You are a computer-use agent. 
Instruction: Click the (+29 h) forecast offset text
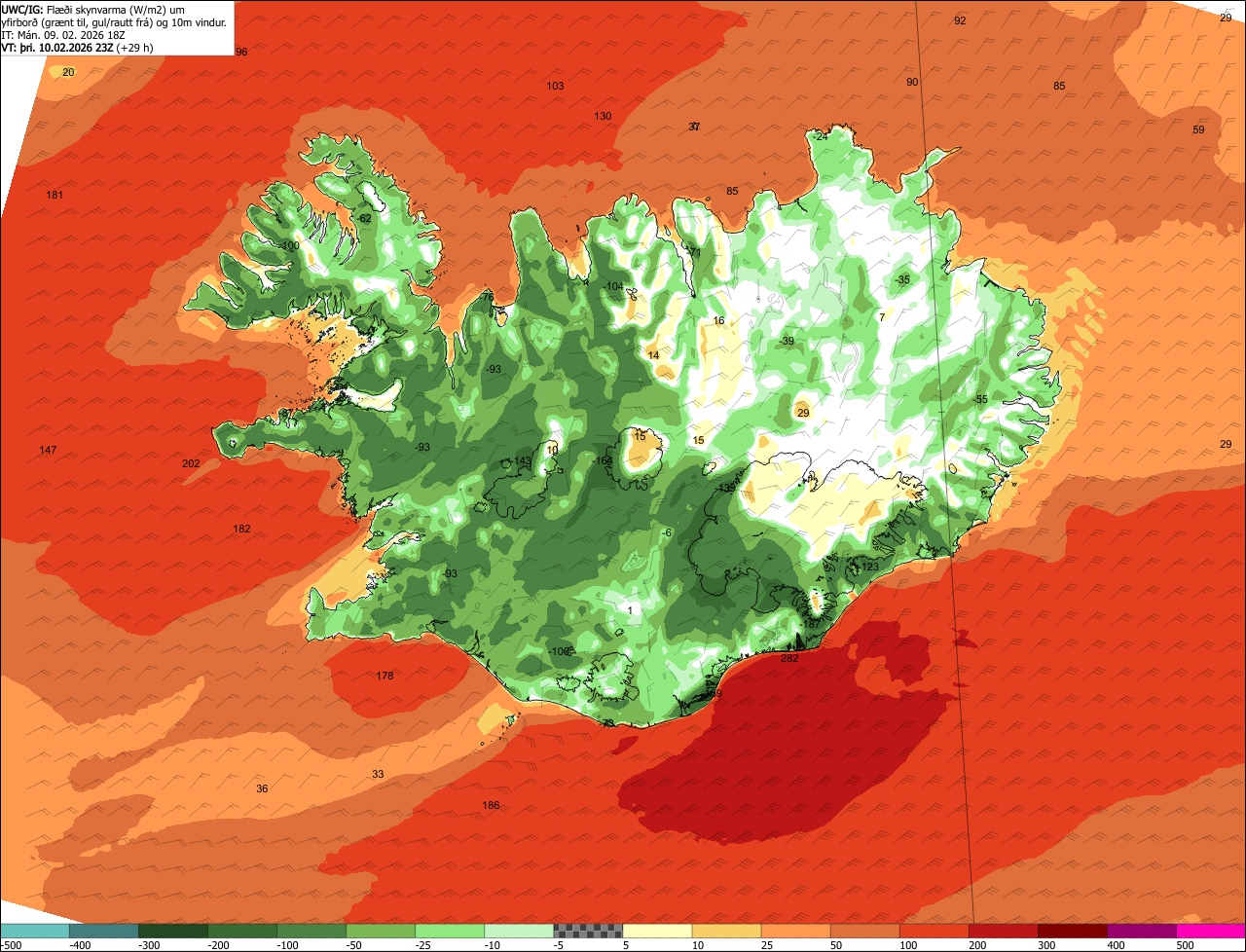click(135, 48)
